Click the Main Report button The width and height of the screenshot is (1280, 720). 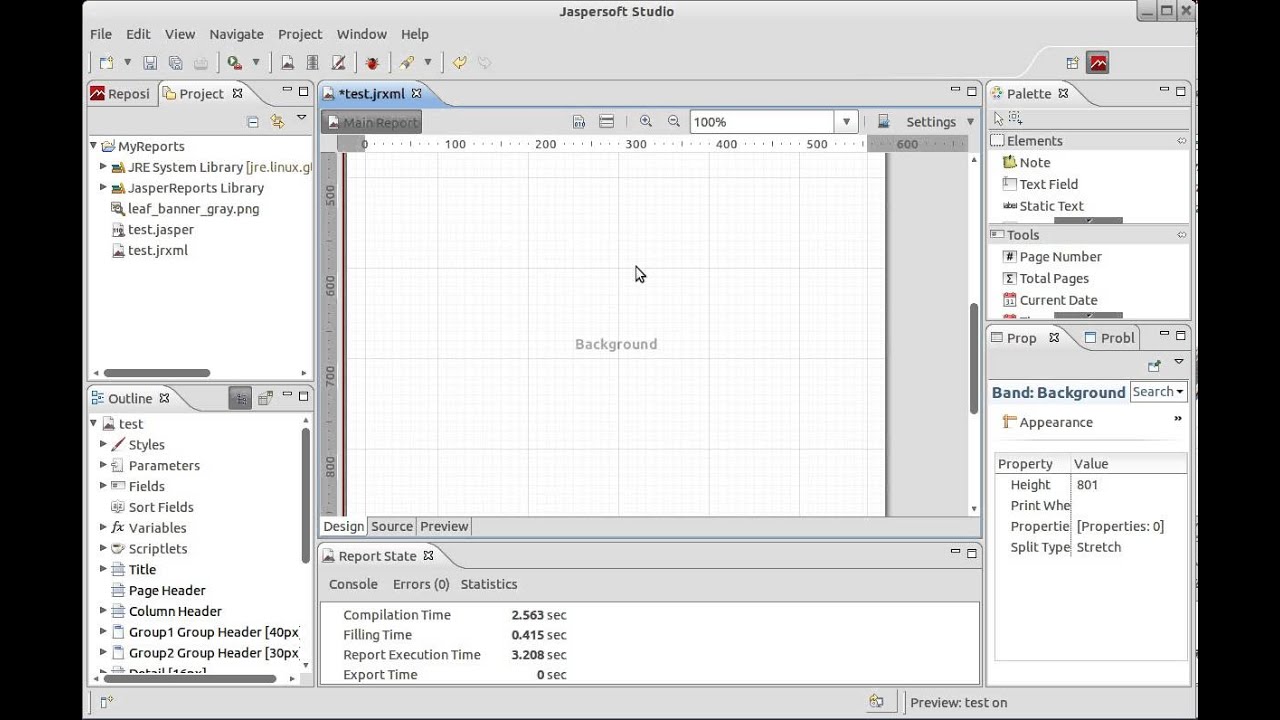(x=372, y=122)
